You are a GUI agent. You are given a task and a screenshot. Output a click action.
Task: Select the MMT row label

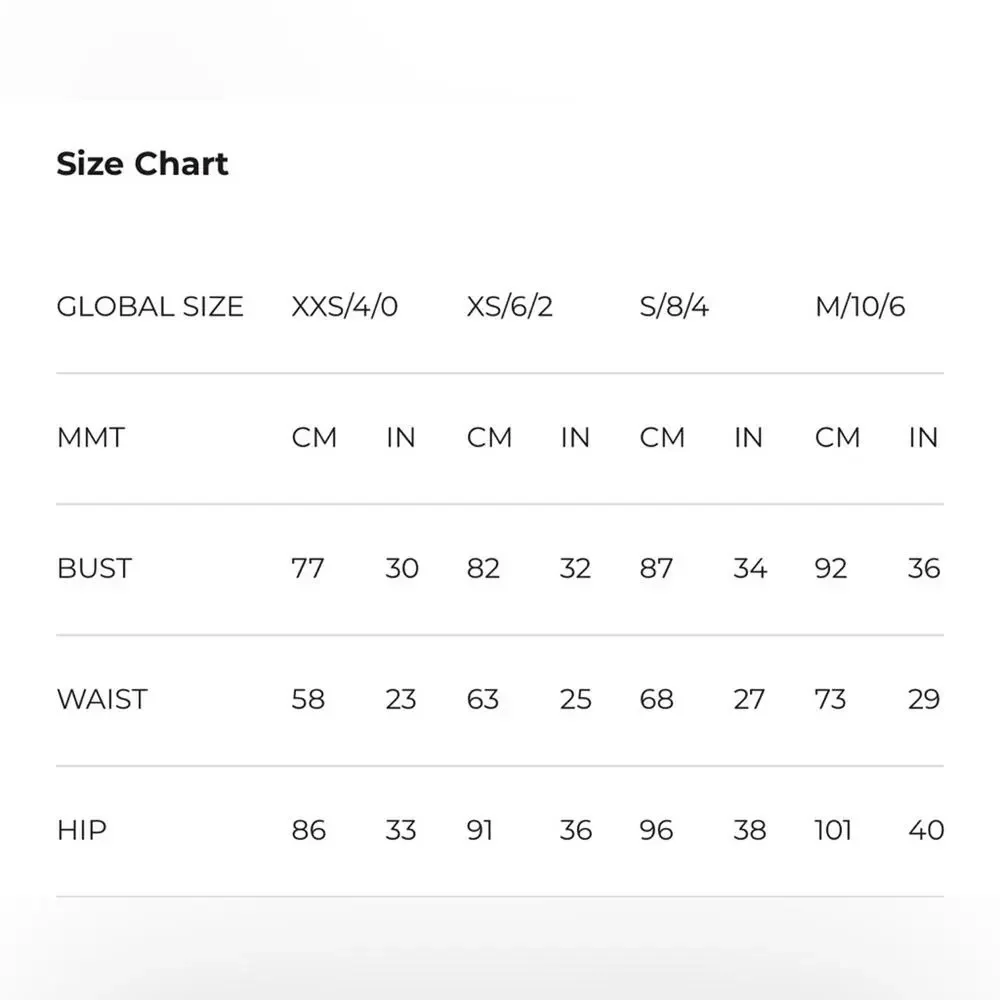pyautogui.click(x=90, y=438)
